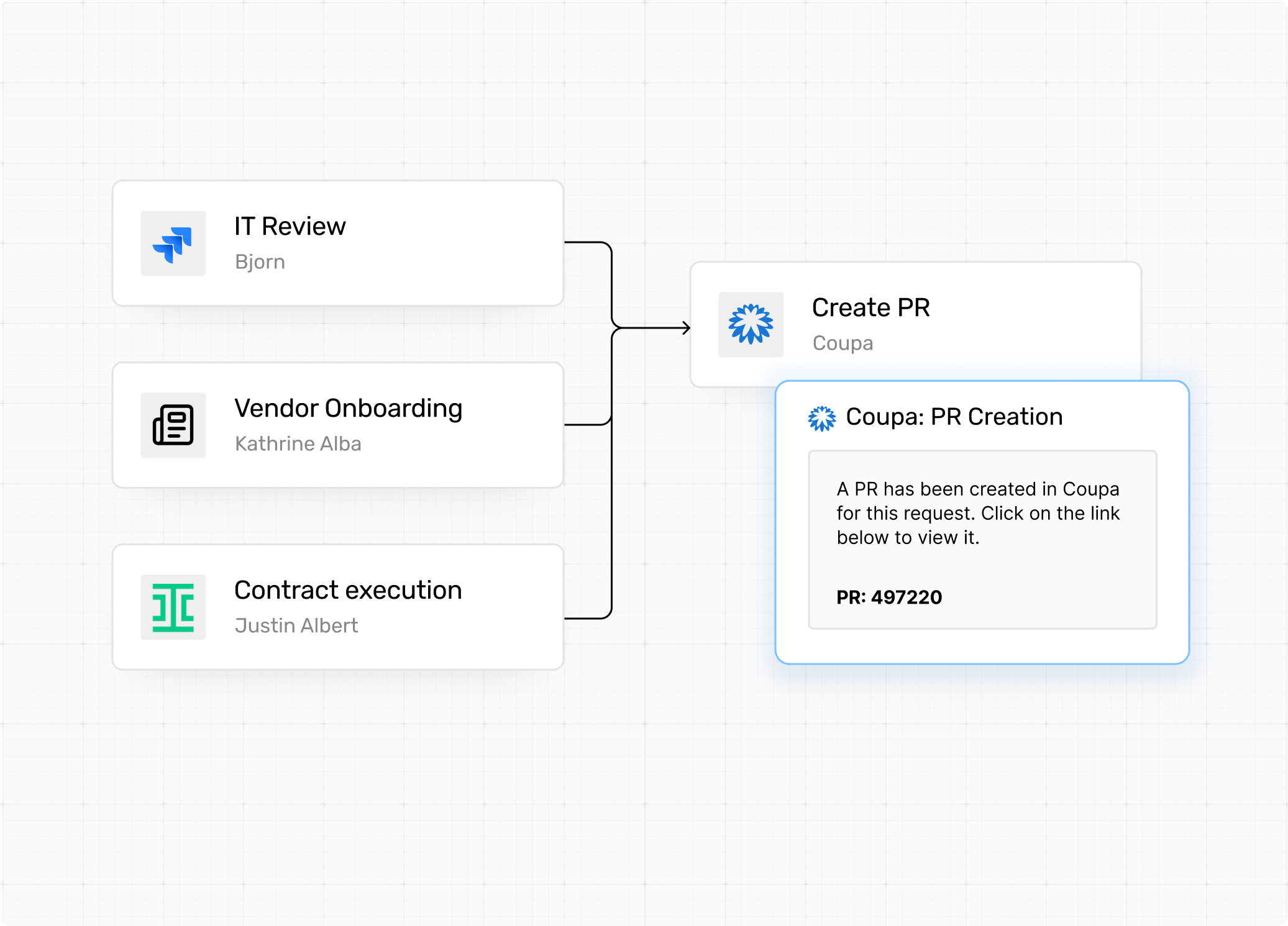Viewport: 1288px width, 926px height.
Task: Click the Coupa subtitle under Create PR
Action: point(843,343)
